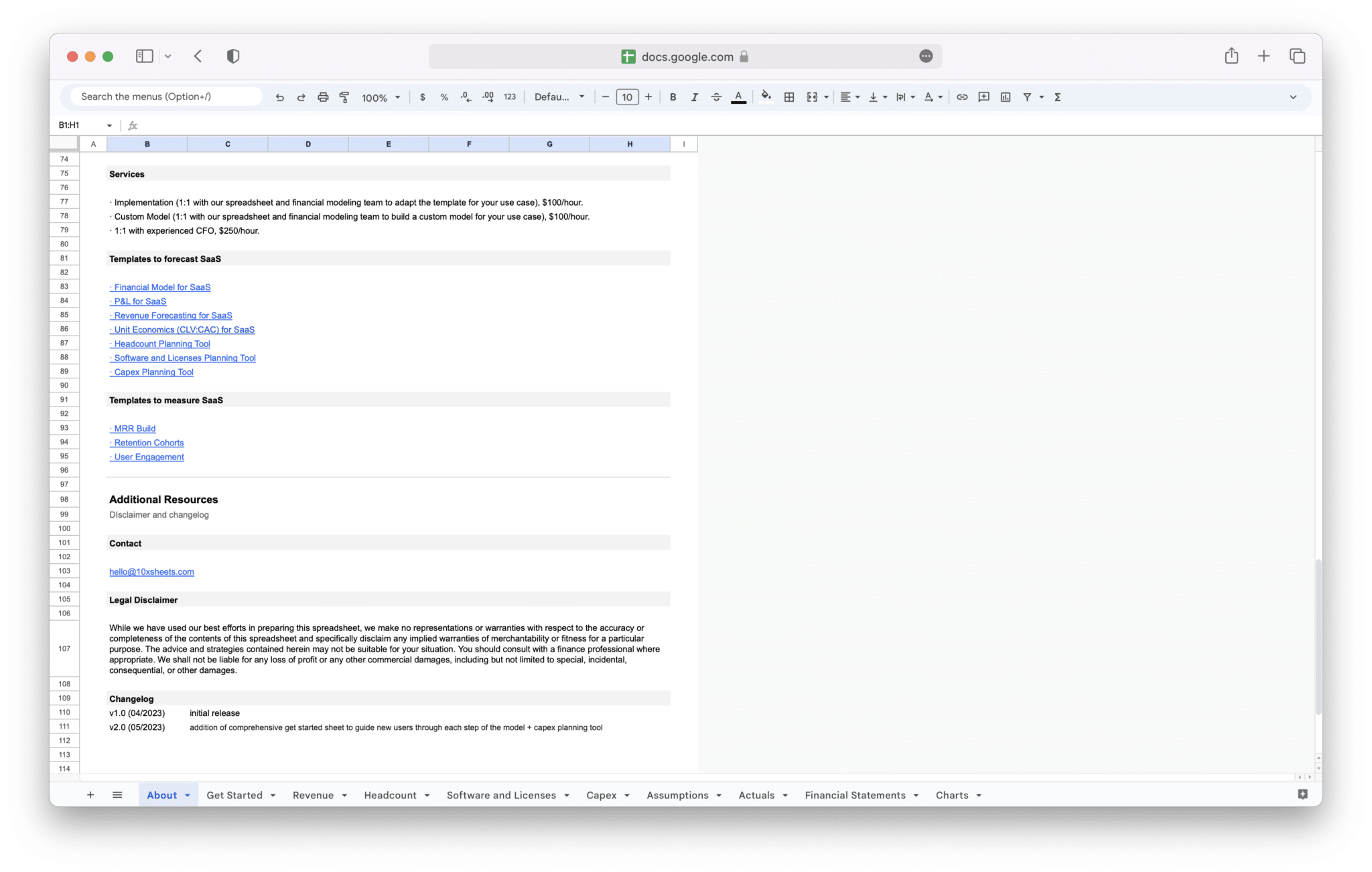Open the zoom level dropdown
This screenshot has width=1372, height=872.
pyautogui.click(x=379, y=96)
